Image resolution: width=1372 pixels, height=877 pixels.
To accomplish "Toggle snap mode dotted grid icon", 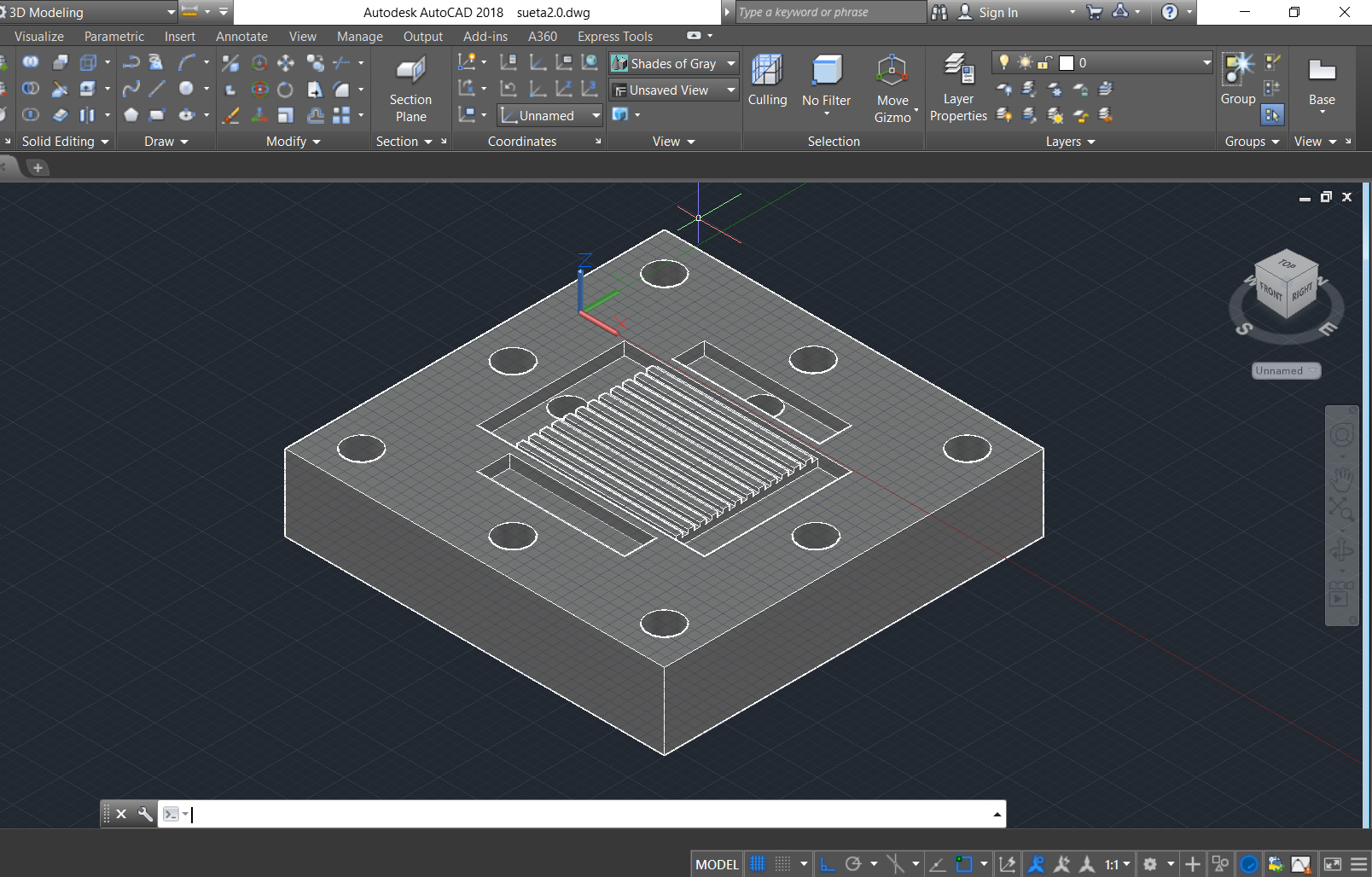I will click(x=782, y=864).
